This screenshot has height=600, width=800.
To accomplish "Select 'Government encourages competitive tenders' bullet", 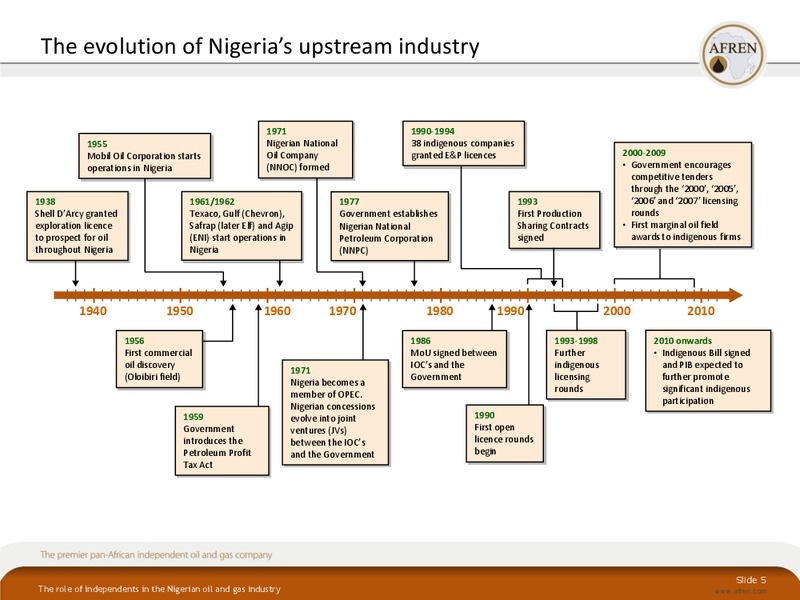I will point(681,189).
